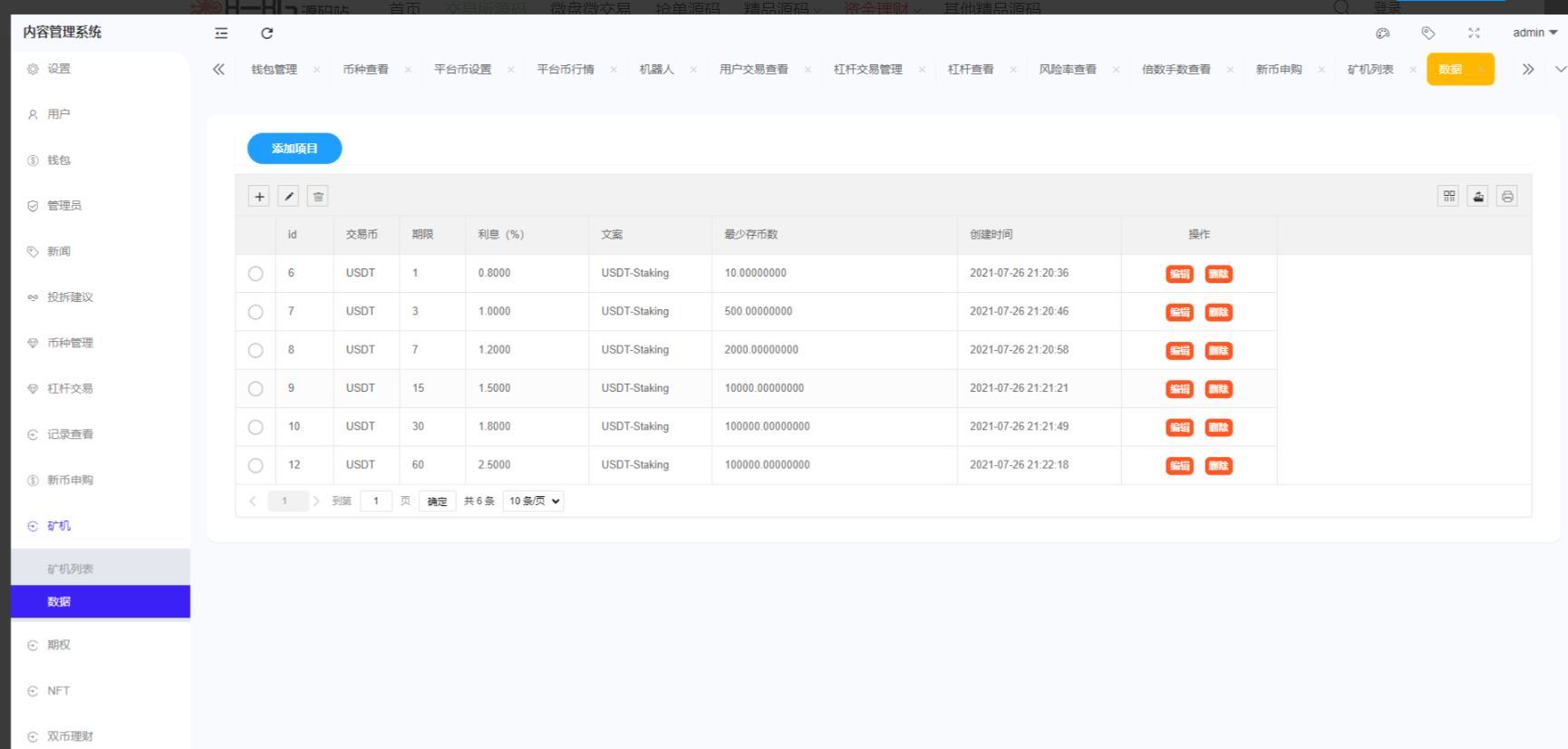This screenshot has height=749, width=1568.
Task: Expand the 期权 sidebar menu
Action: 59,645
